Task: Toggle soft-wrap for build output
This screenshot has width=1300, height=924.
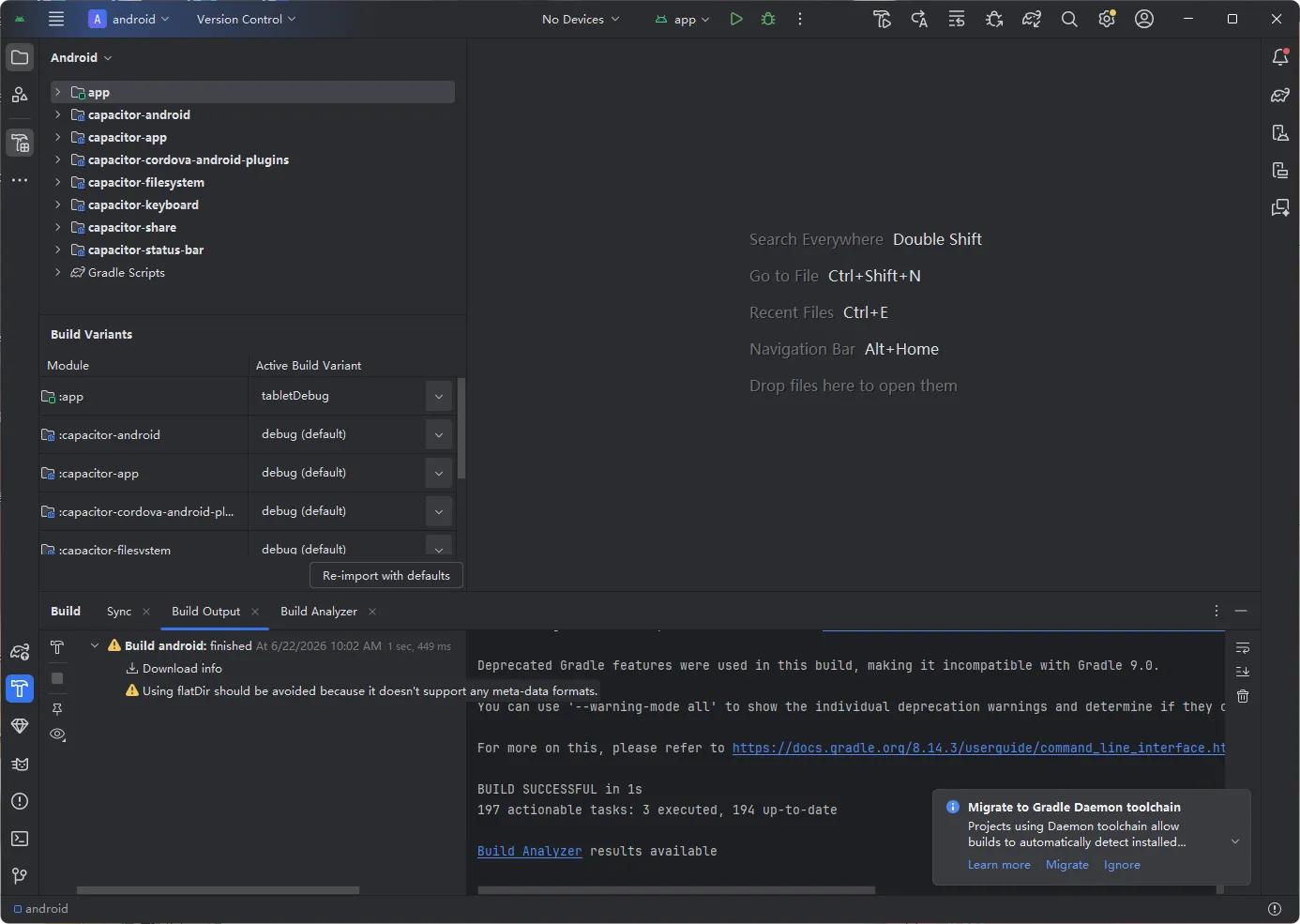Action: [x=1243, y=648]
